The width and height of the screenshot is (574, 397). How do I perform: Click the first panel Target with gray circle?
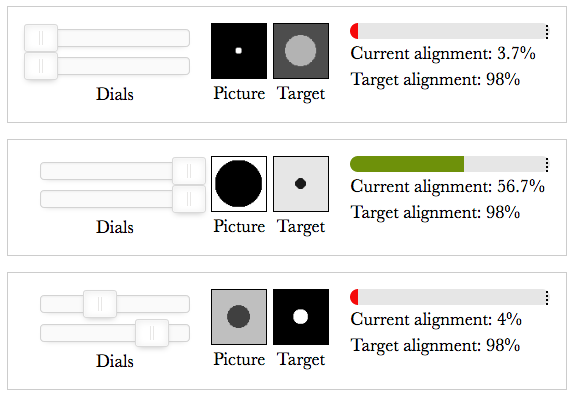click(x=301, y=51)
